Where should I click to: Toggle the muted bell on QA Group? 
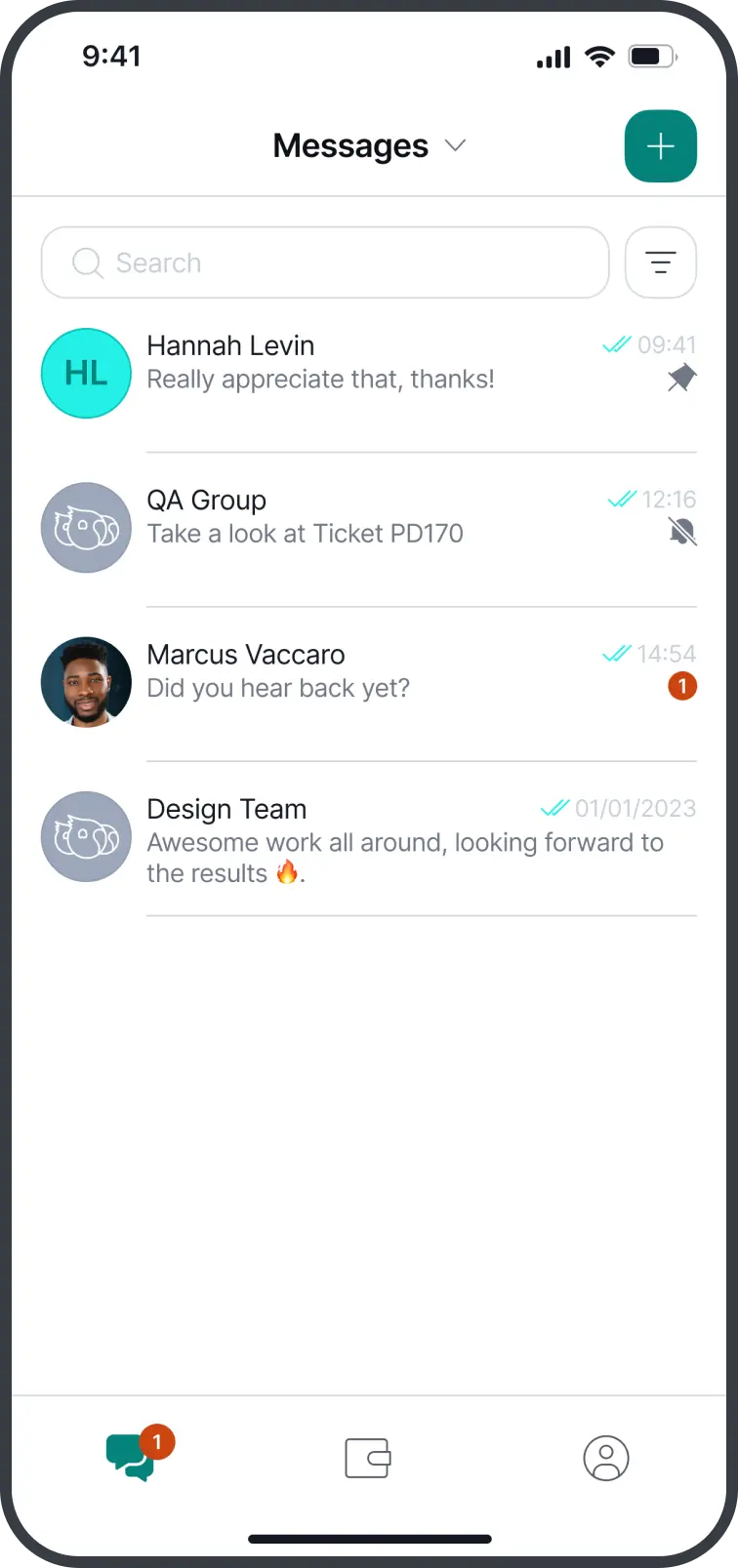click(x=682, y=532)
